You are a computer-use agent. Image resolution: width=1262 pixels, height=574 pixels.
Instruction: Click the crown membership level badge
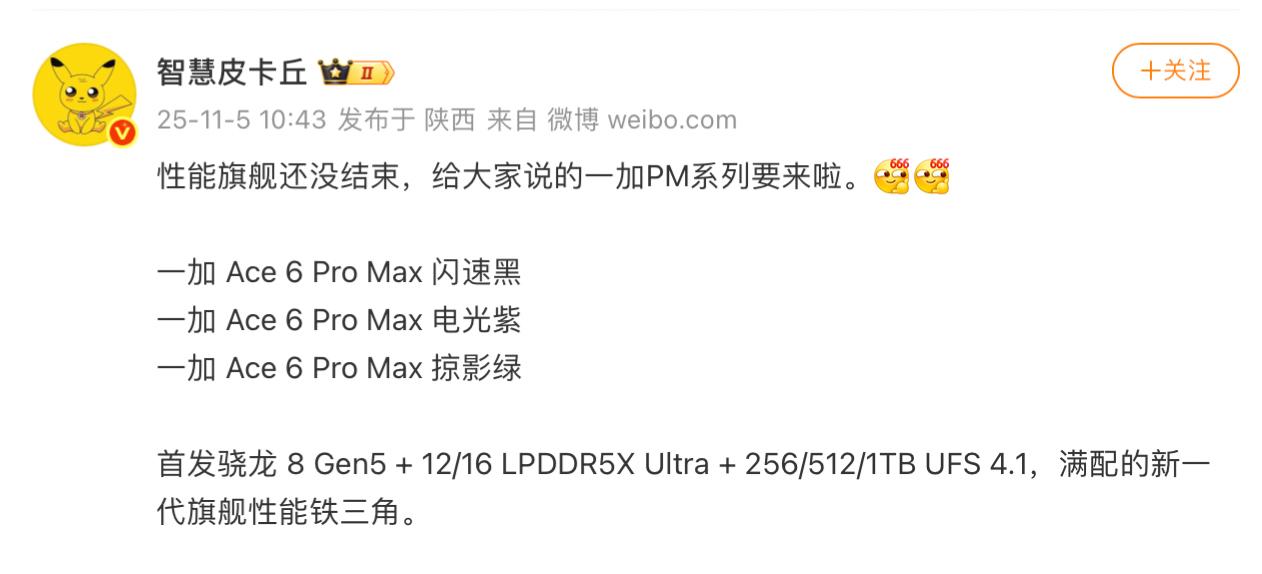click(355, 72)
